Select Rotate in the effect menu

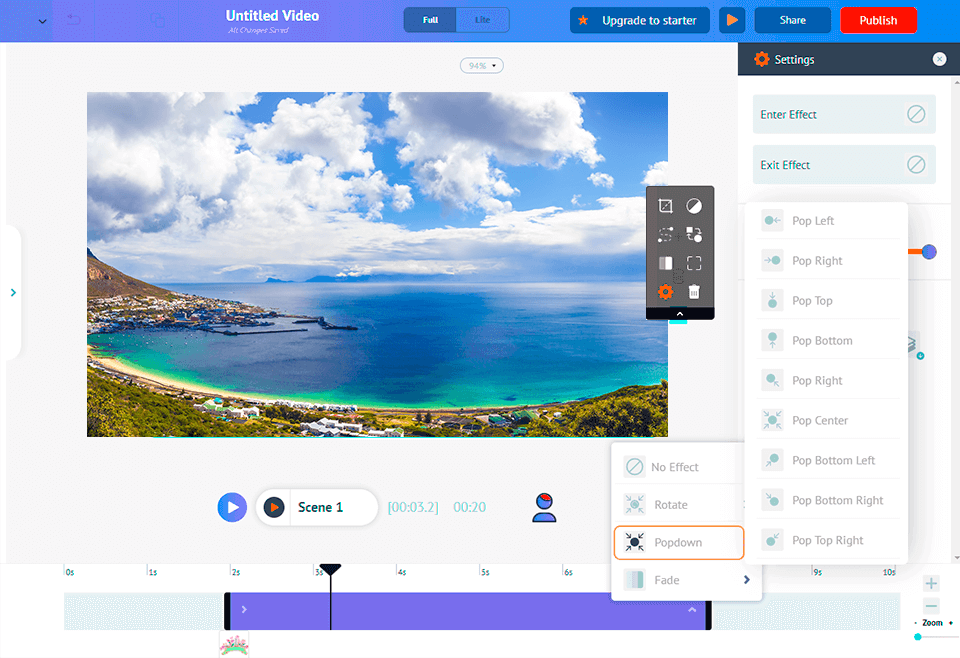coord(676,504)
